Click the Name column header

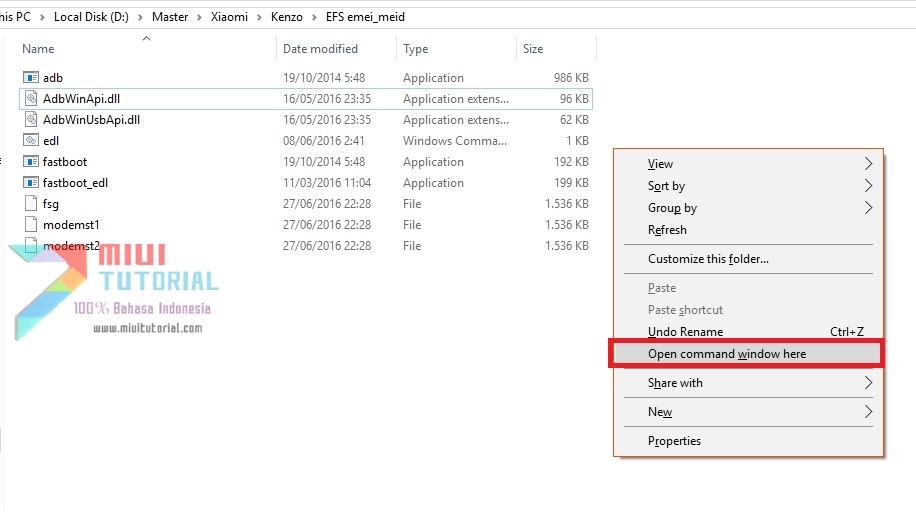(x=38, y=49)
